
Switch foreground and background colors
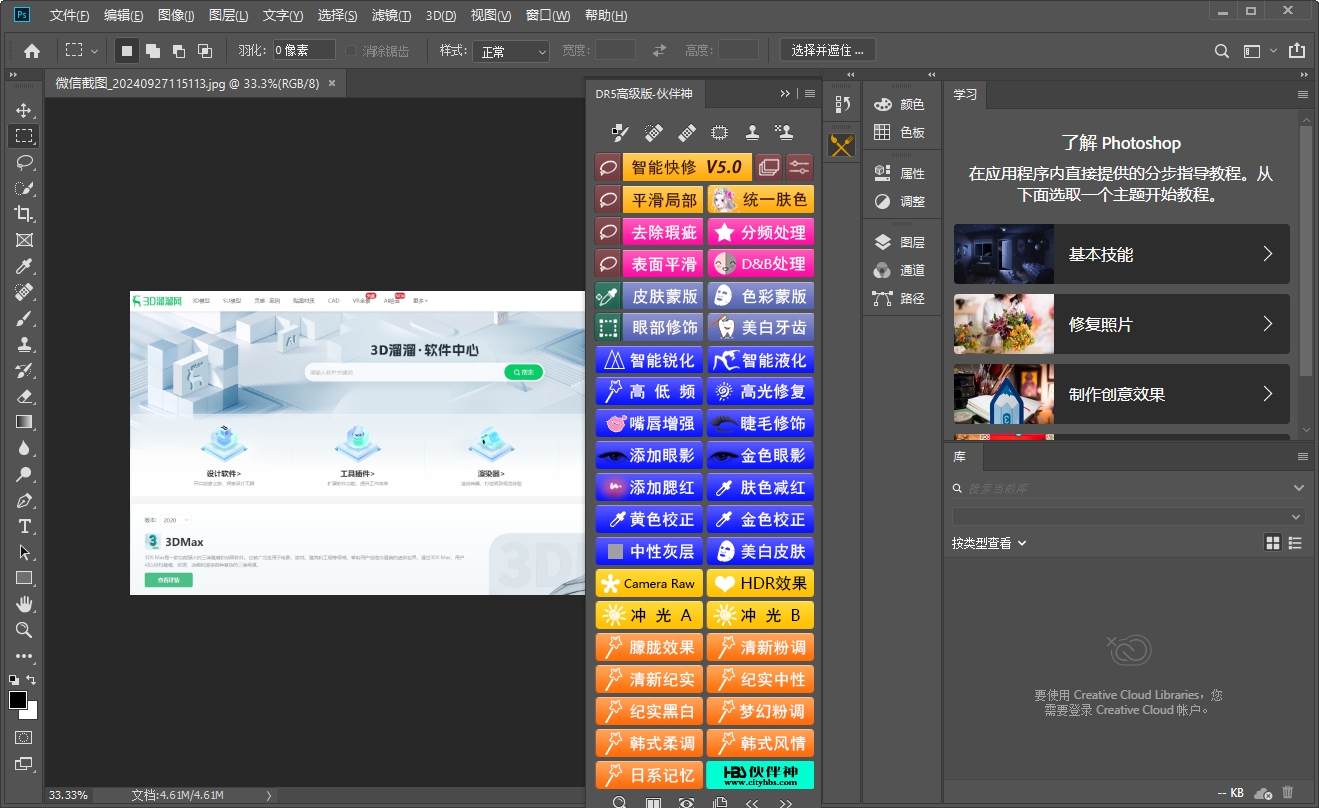tap(32, 680)
